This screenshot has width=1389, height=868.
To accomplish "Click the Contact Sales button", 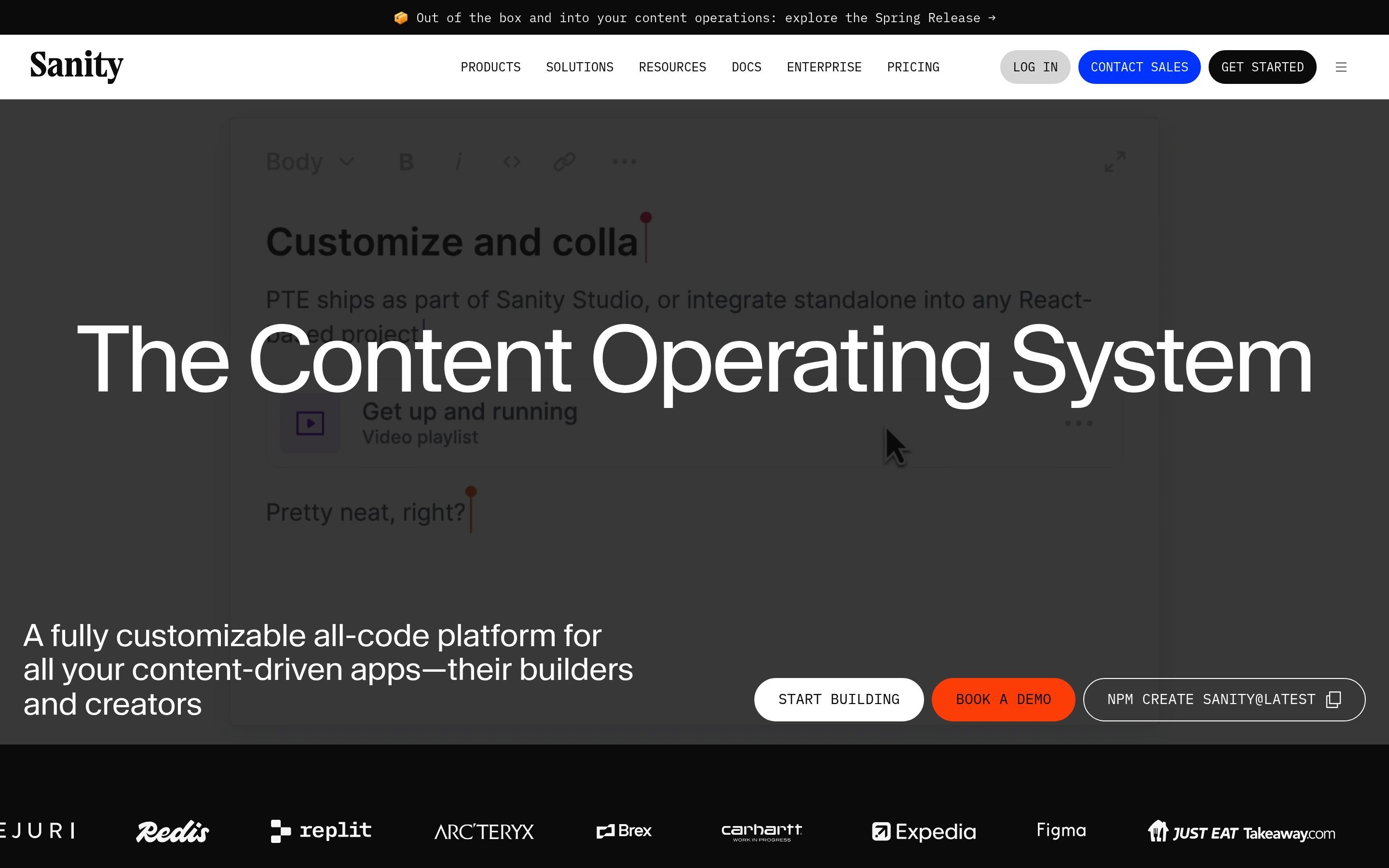I will coord(1139,67).
